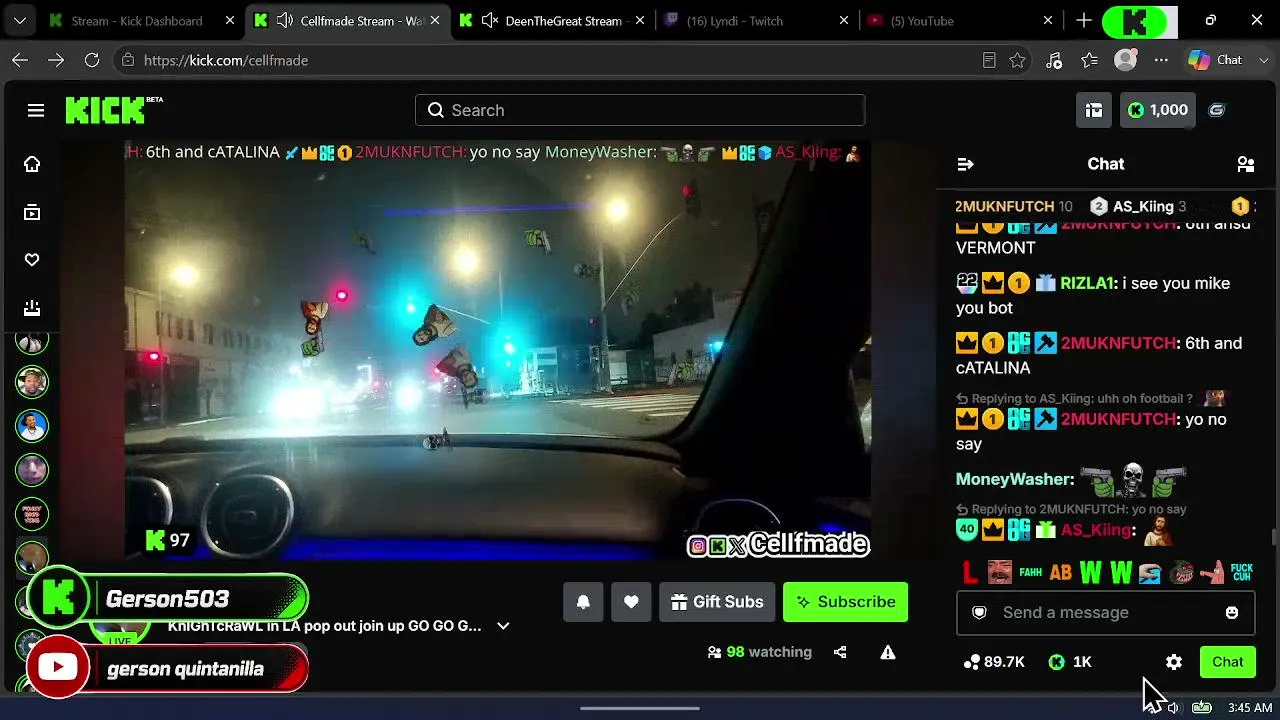Click 2MUKNFUTCH on the 'yo no say' message

pyautogui.click(x=1118, y=419)
